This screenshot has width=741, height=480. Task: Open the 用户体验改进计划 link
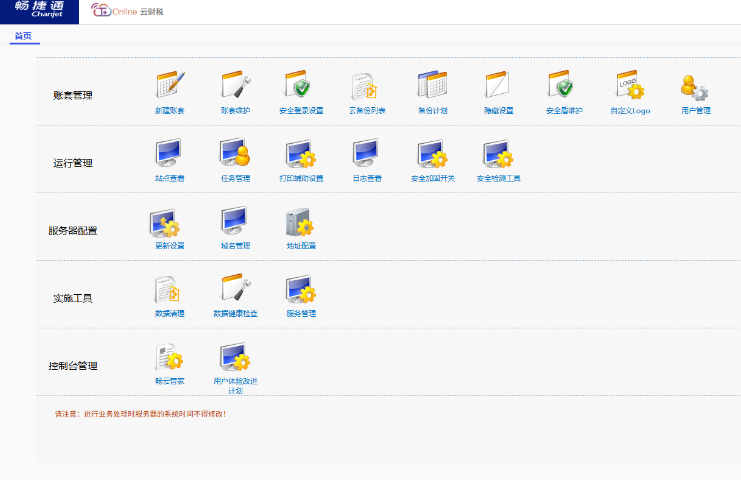235,385
